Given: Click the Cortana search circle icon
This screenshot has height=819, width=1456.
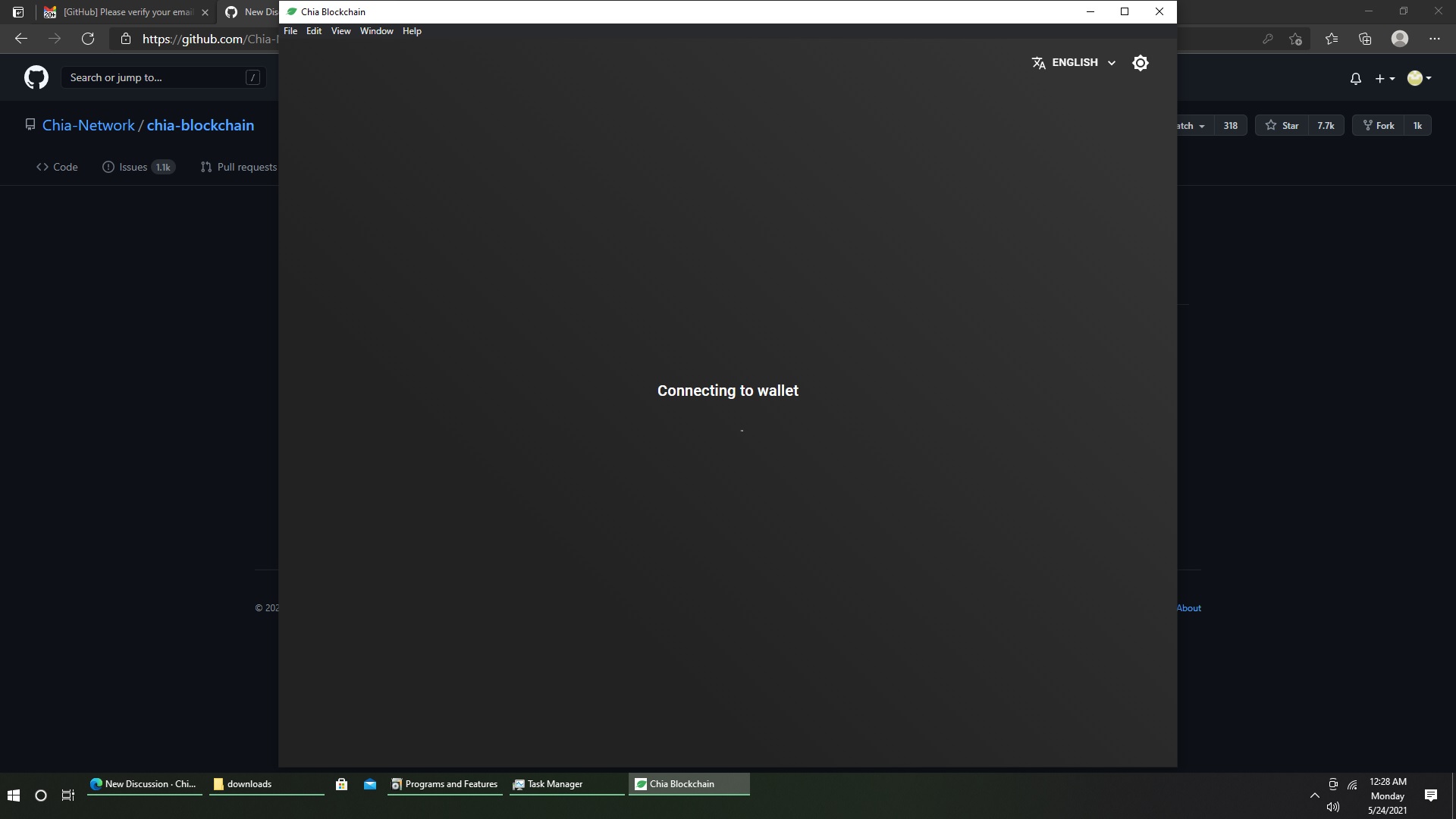Looking at the screenshot, I should (x=41, y=795).
